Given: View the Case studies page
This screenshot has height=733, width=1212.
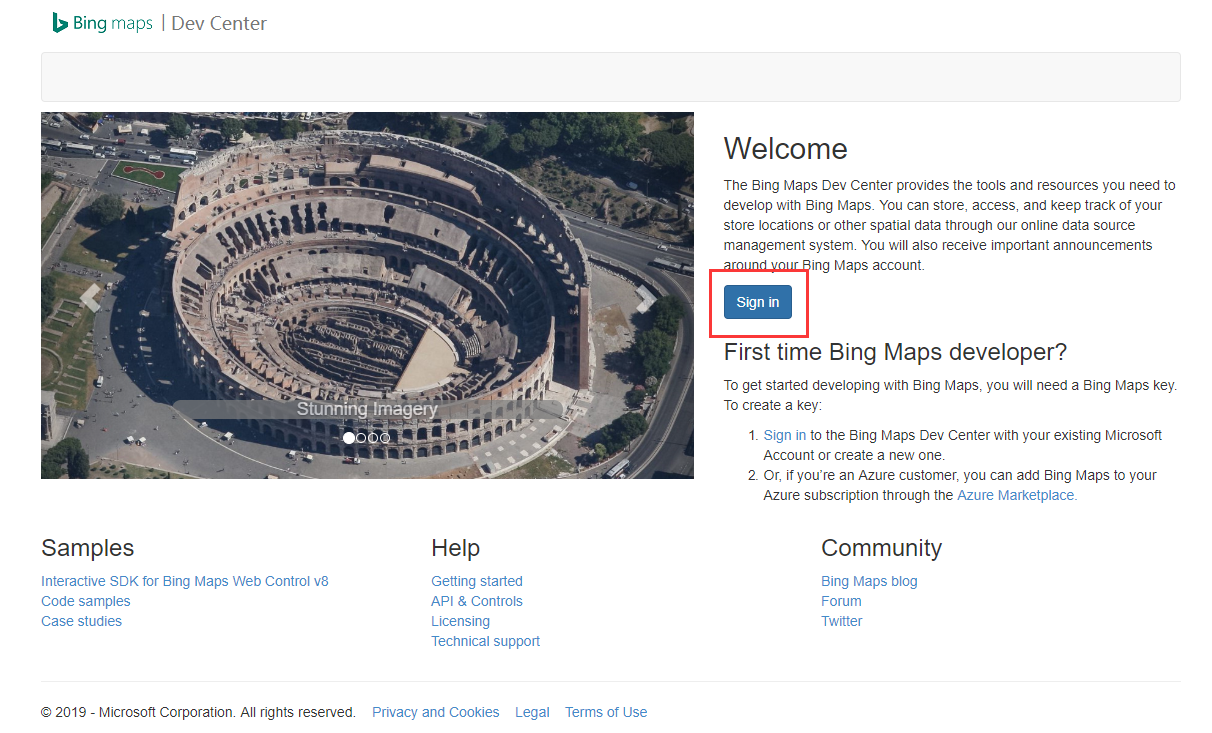Looking at the screenshot, I should point(81,621).
